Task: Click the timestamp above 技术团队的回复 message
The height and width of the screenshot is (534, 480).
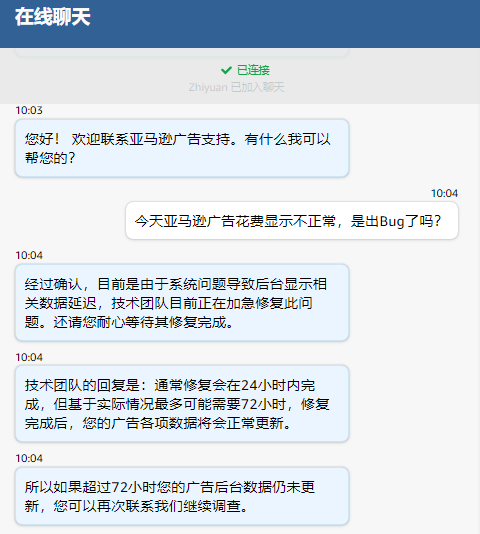Action: (x=29, y=357)
